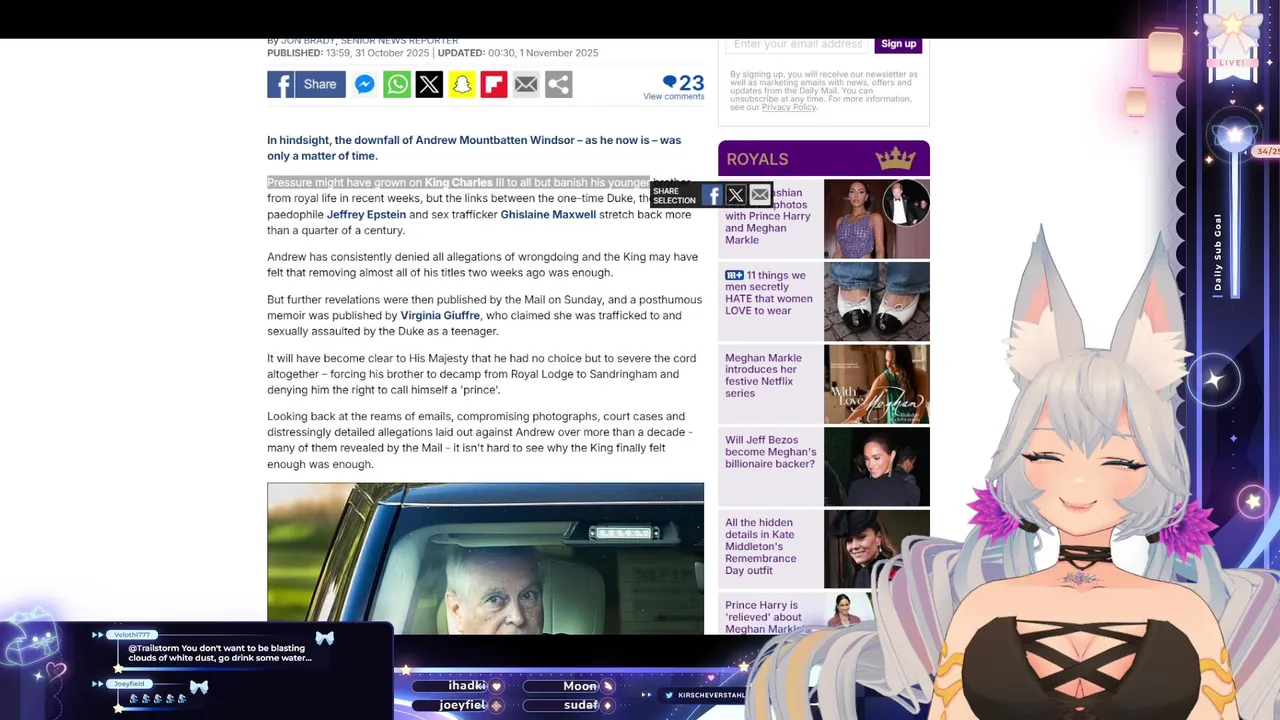This screenshot has height=720, width=1280.
Task: Open '11 things we men secretly HATE' story
Action: click(768, 293)
